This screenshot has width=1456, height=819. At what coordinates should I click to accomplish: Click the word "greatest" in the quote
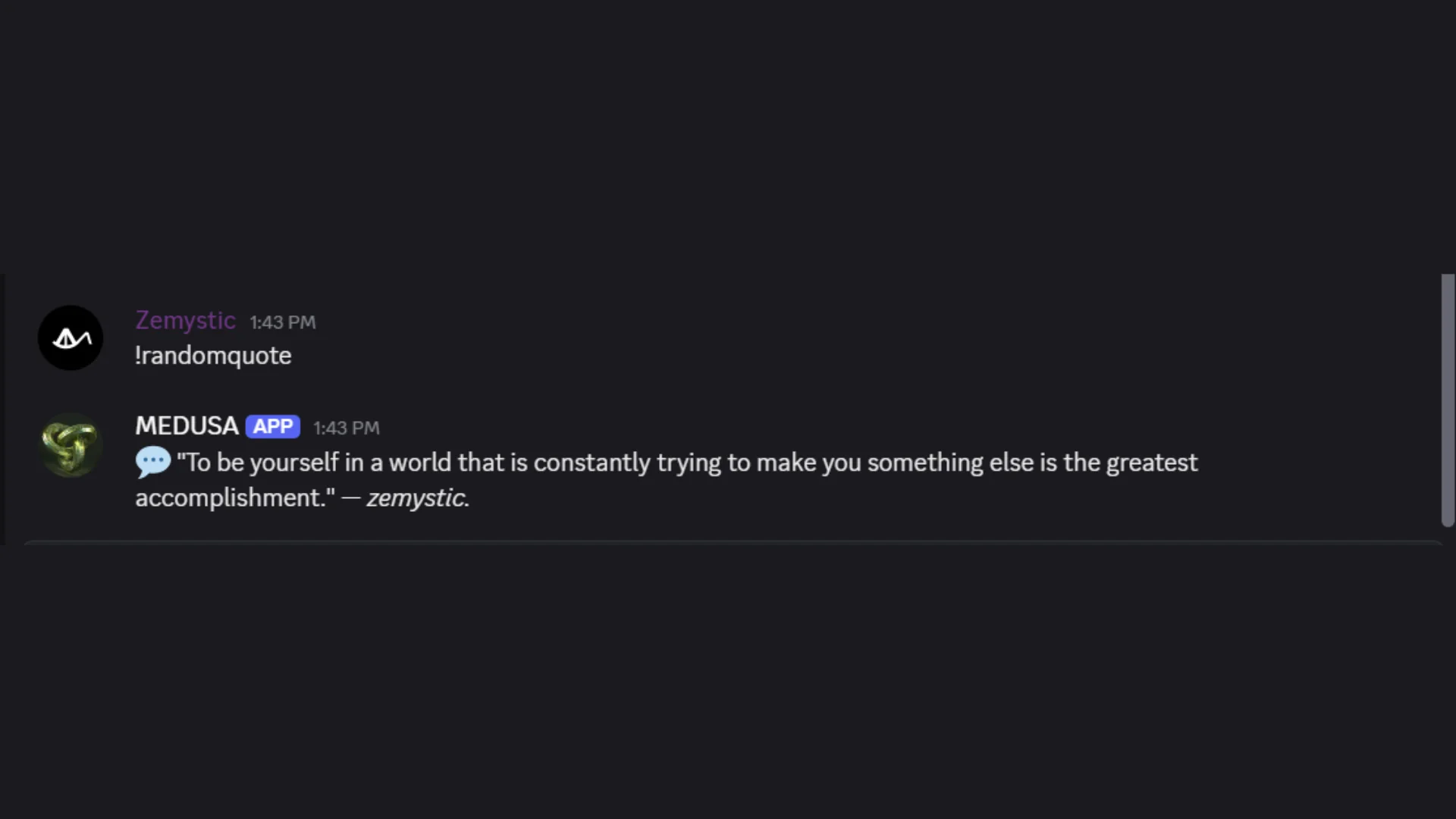(1151, 463)
